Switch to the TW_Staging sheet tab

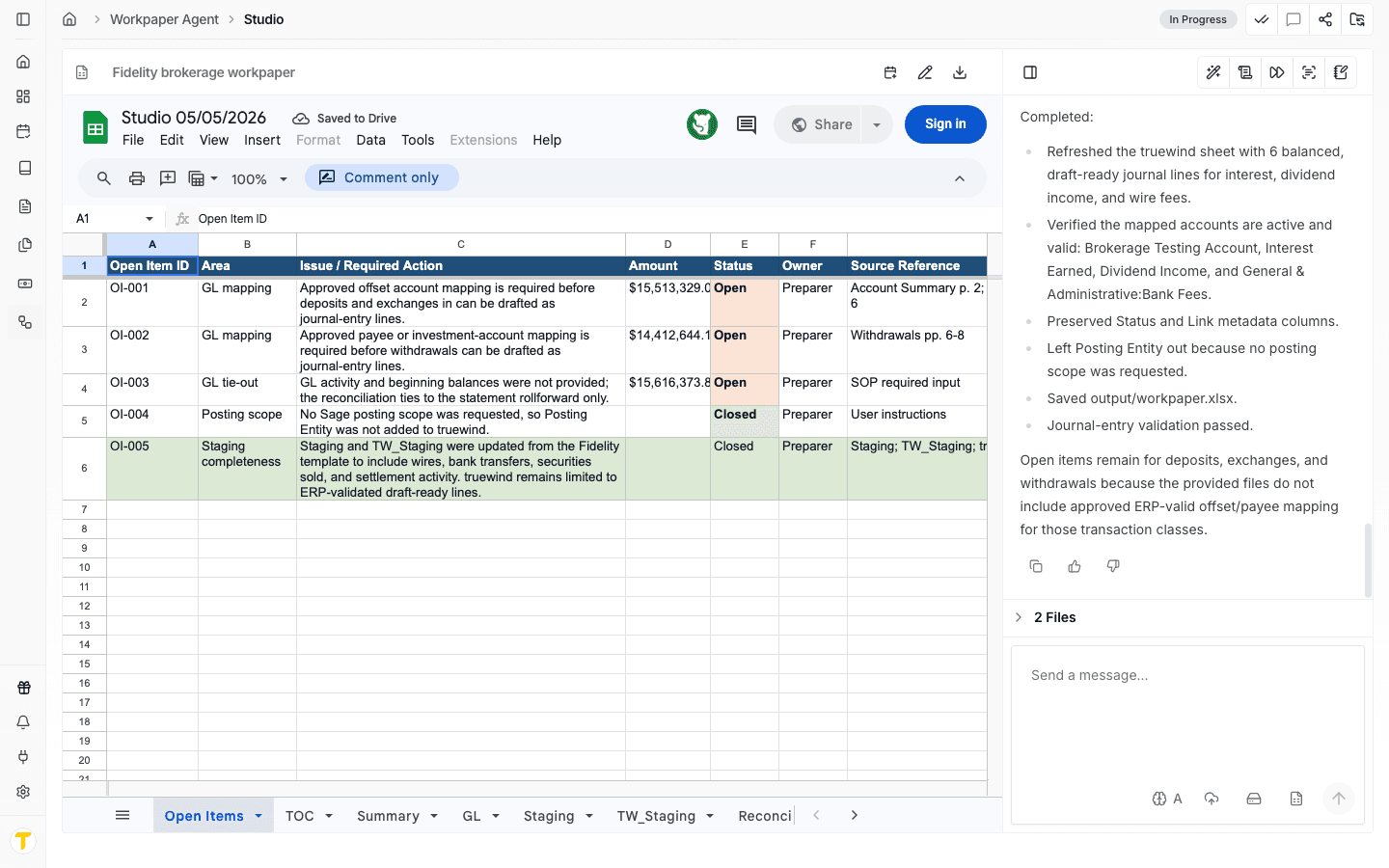coord(656,816)
